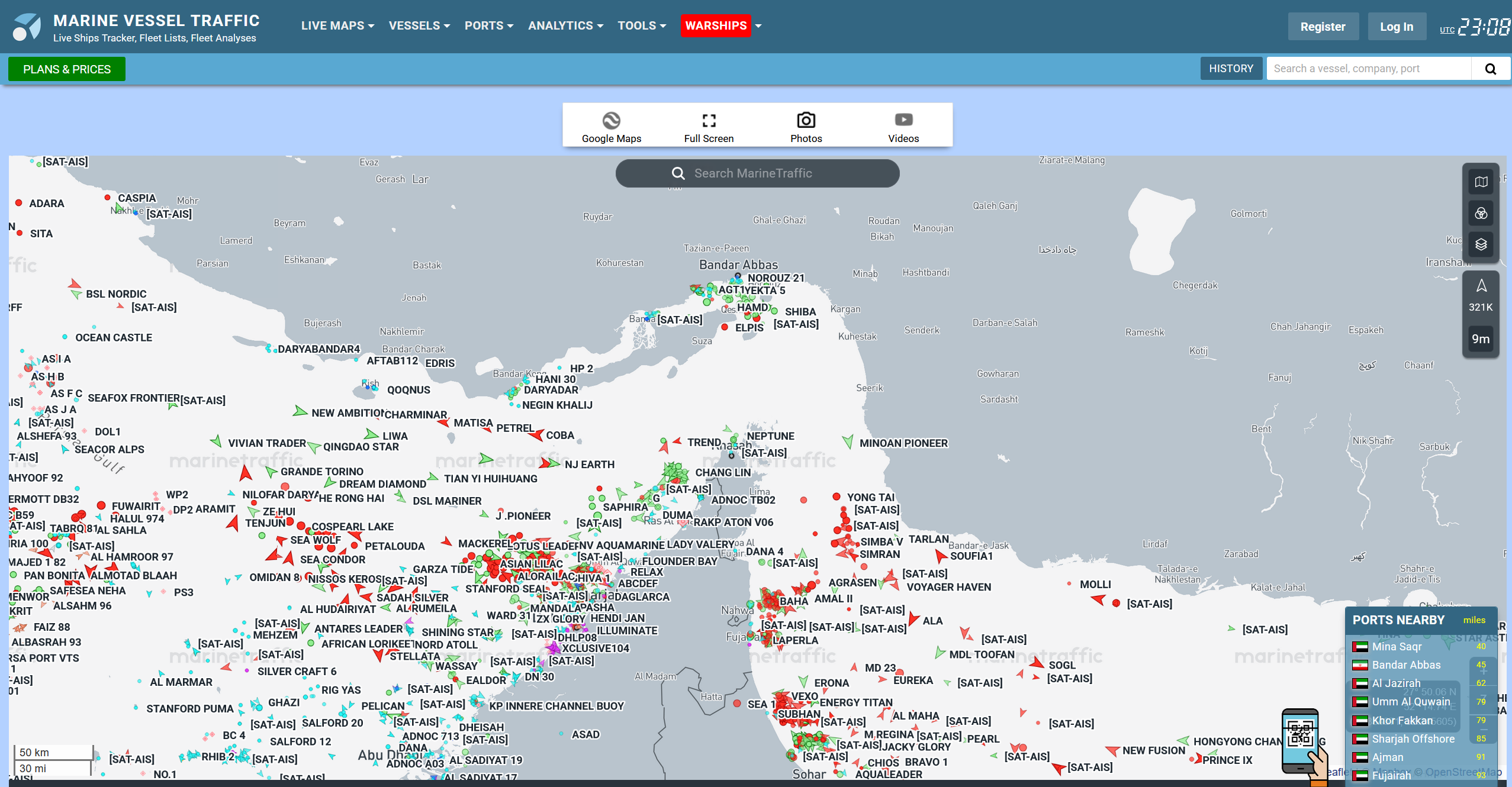Open the TOOLS menu
Screen dimensions: 1512x787
[642, 25]
